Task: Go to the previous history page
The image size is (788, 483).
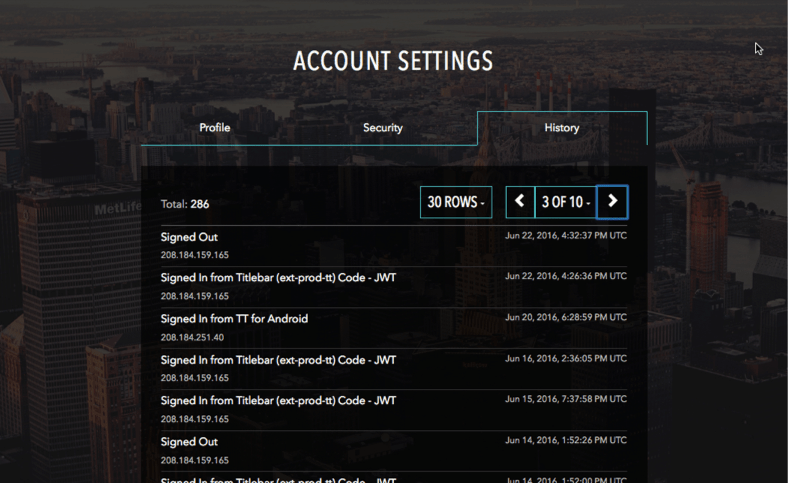Action: 520,202
